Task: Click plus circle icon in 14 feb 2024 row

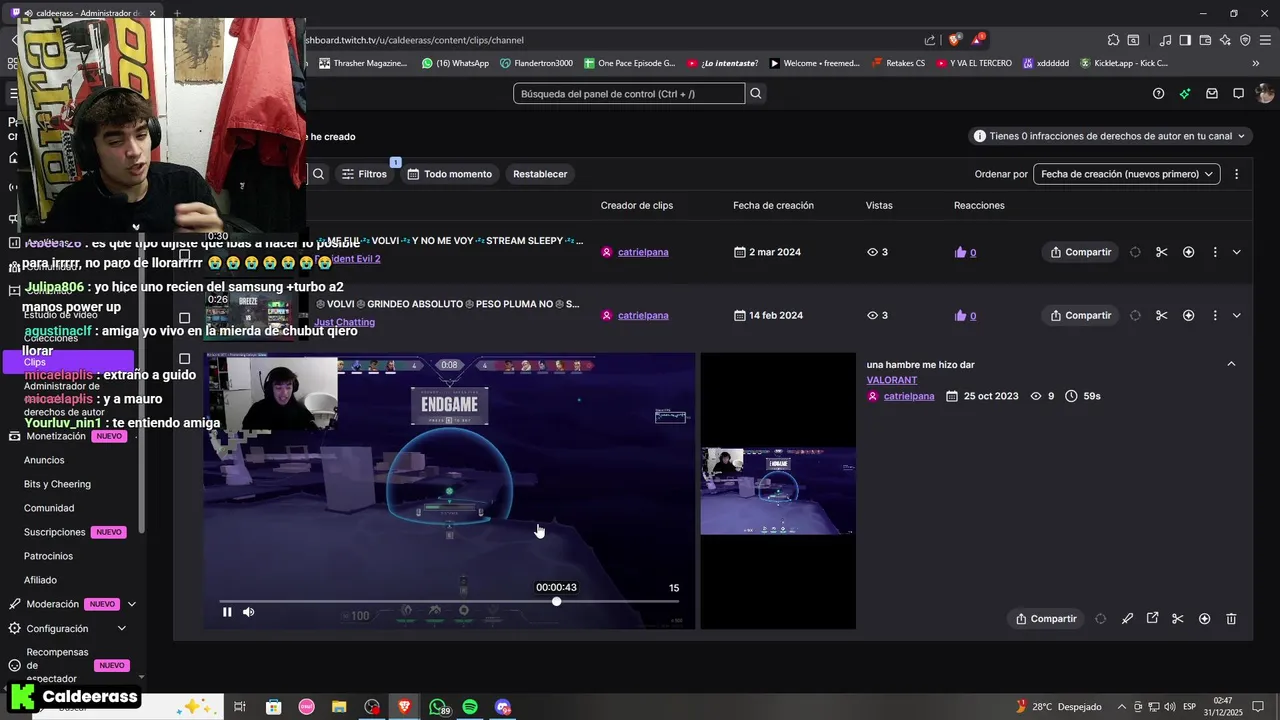Action: coord(1188,315)
